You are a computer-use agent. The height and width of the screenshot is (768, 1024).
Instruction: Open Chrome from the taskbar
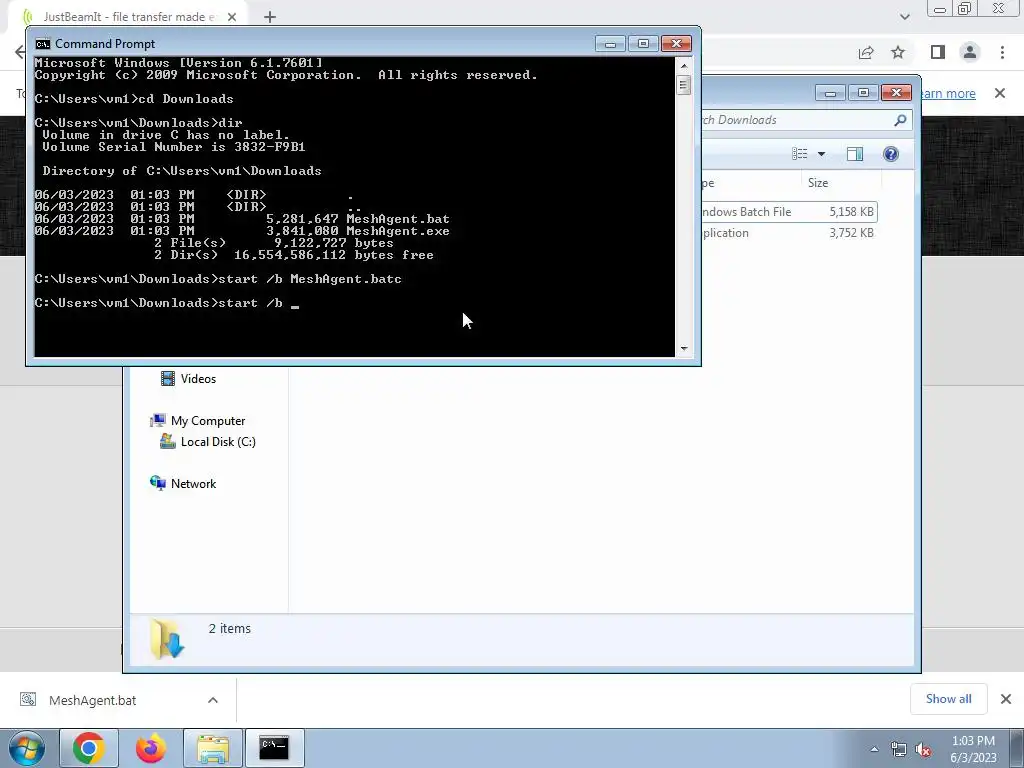pos(89,748)
